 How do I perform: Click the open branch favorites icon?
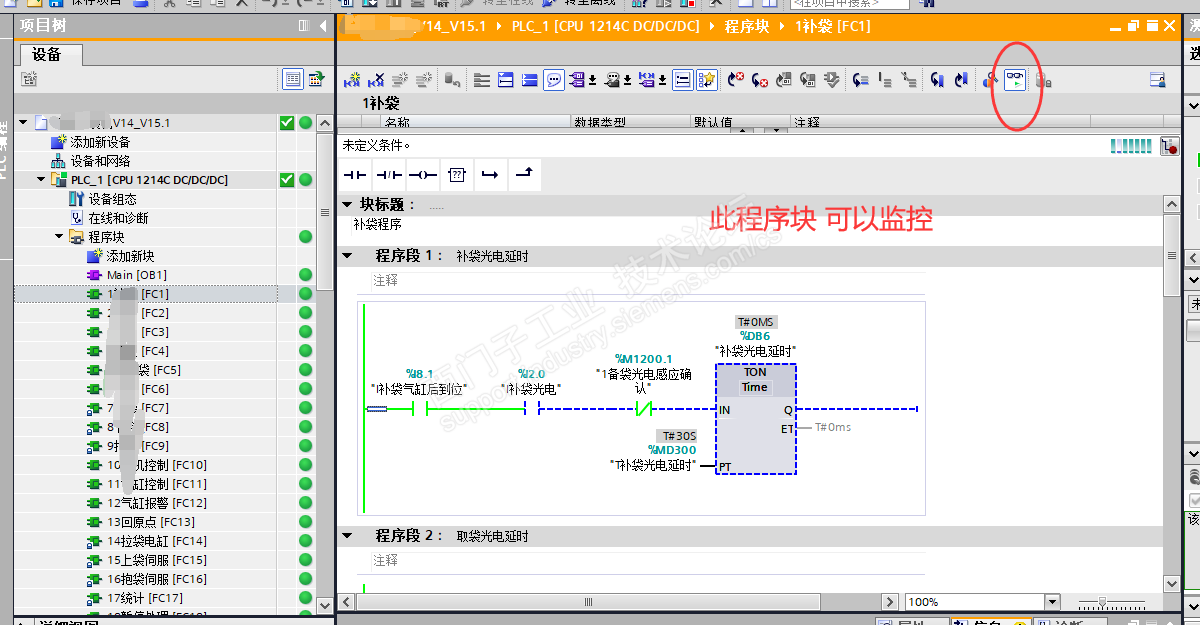tap(490, 175)
